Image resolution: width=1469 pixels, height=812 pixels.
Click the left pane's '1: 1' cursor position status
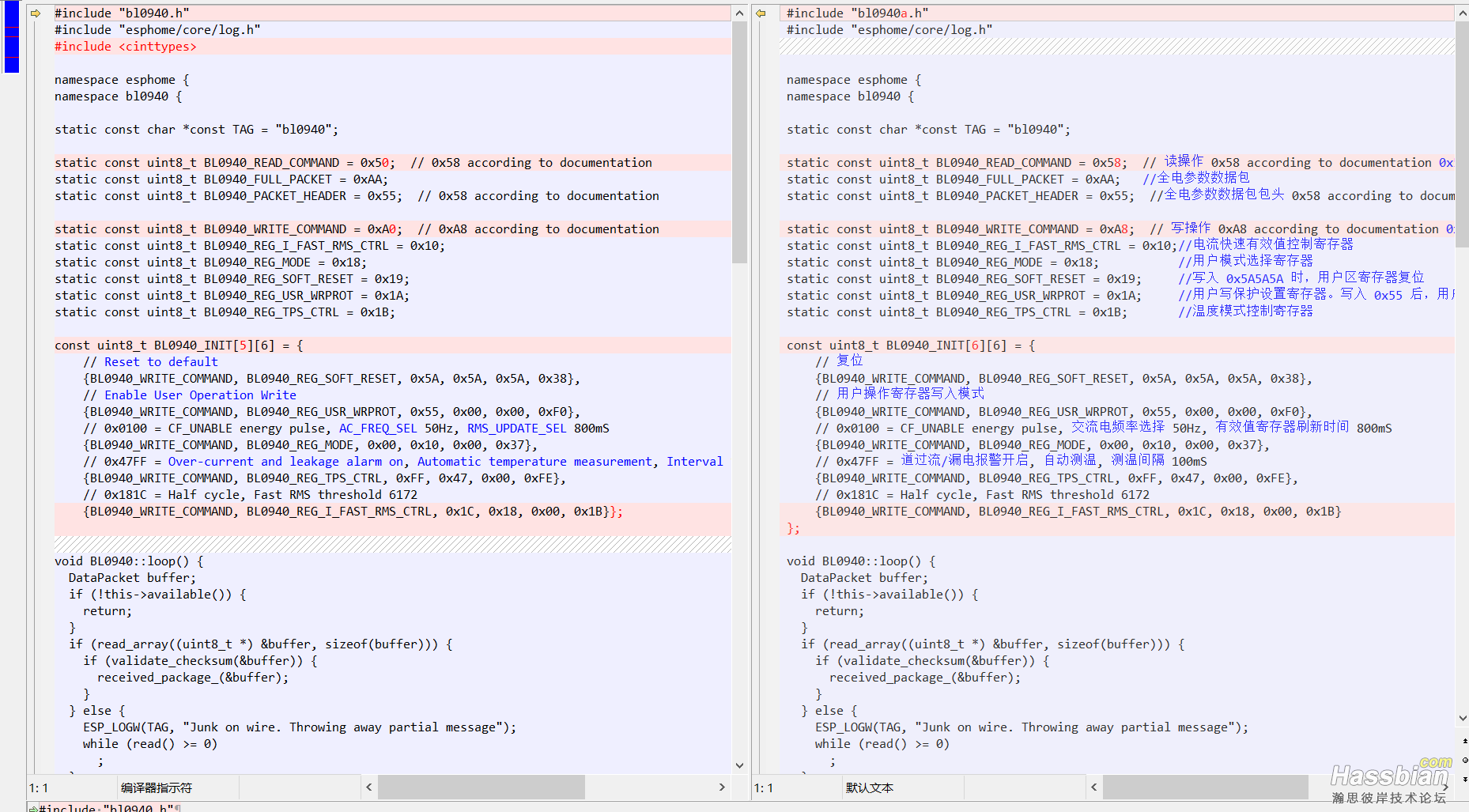tap(39, 787)
